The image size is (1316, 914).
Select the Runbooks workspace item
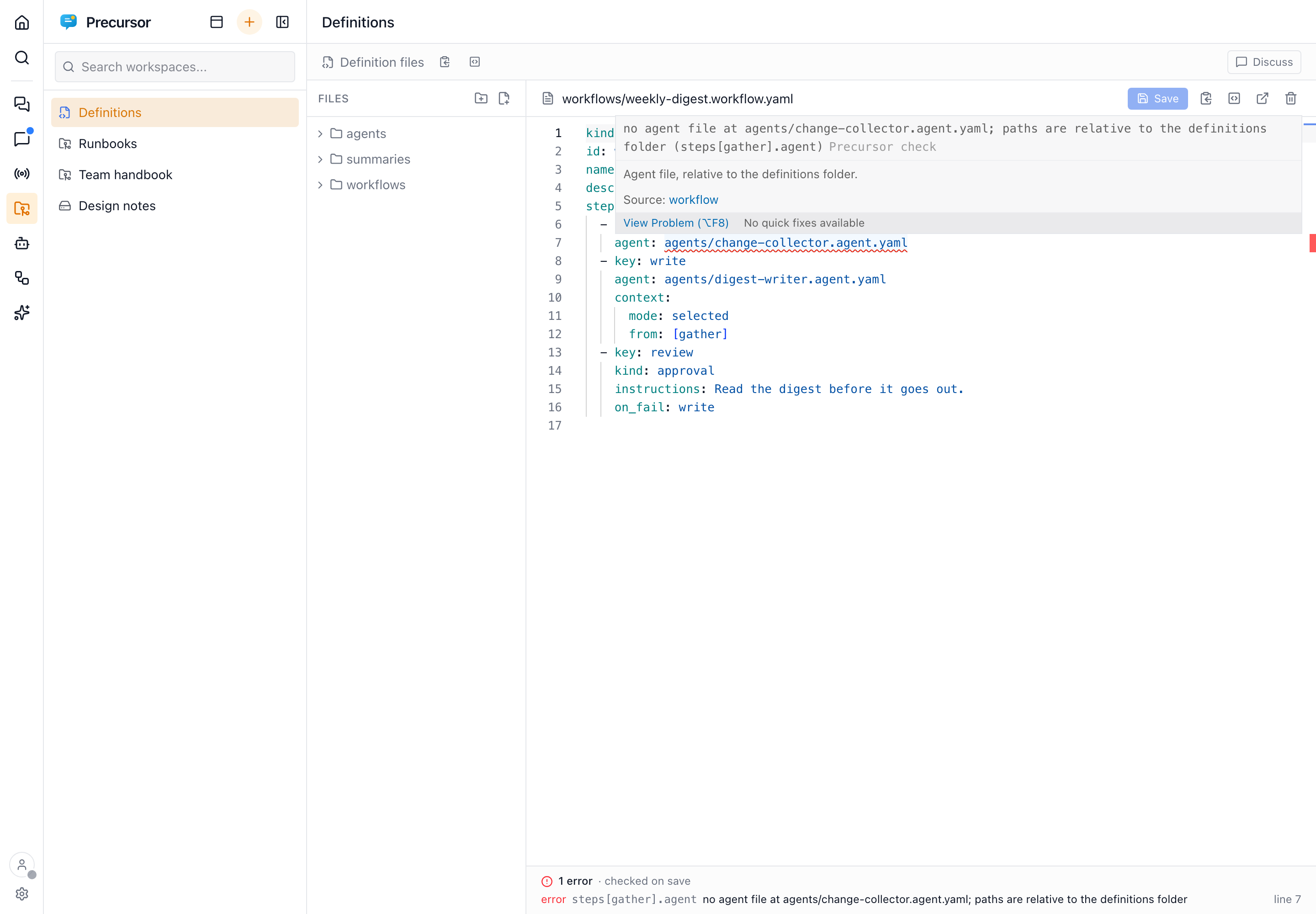(175, 144)
